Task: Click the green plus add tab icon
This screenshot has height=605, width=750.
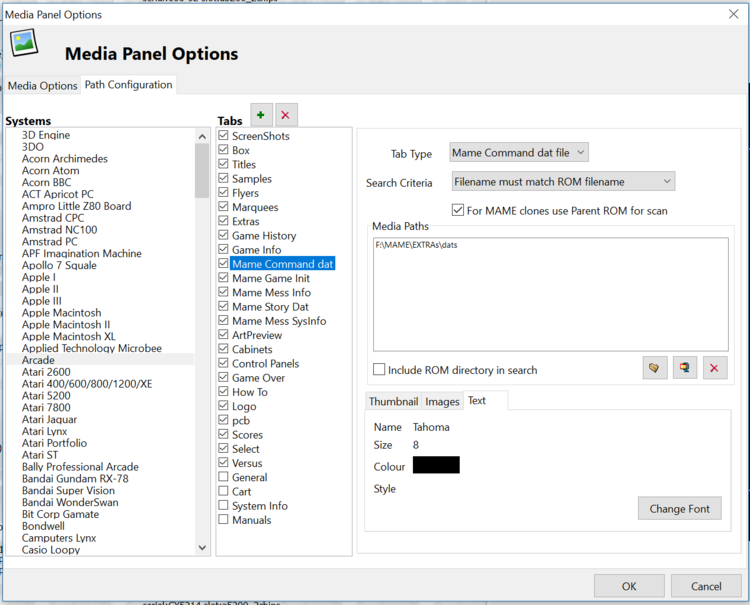Action: coord(261,115)
